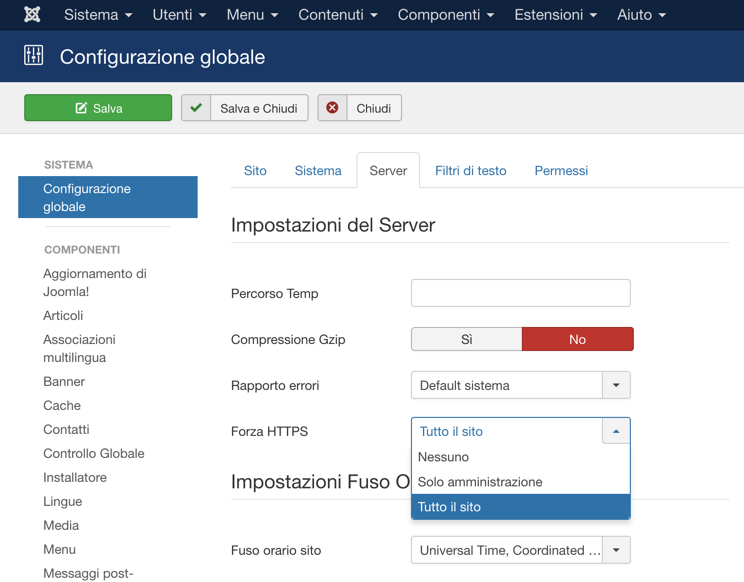The width and height of the screenshot is (744, 582).
Task: Open Associazioni multilingua sidebar link
Action: pos(79,349)
